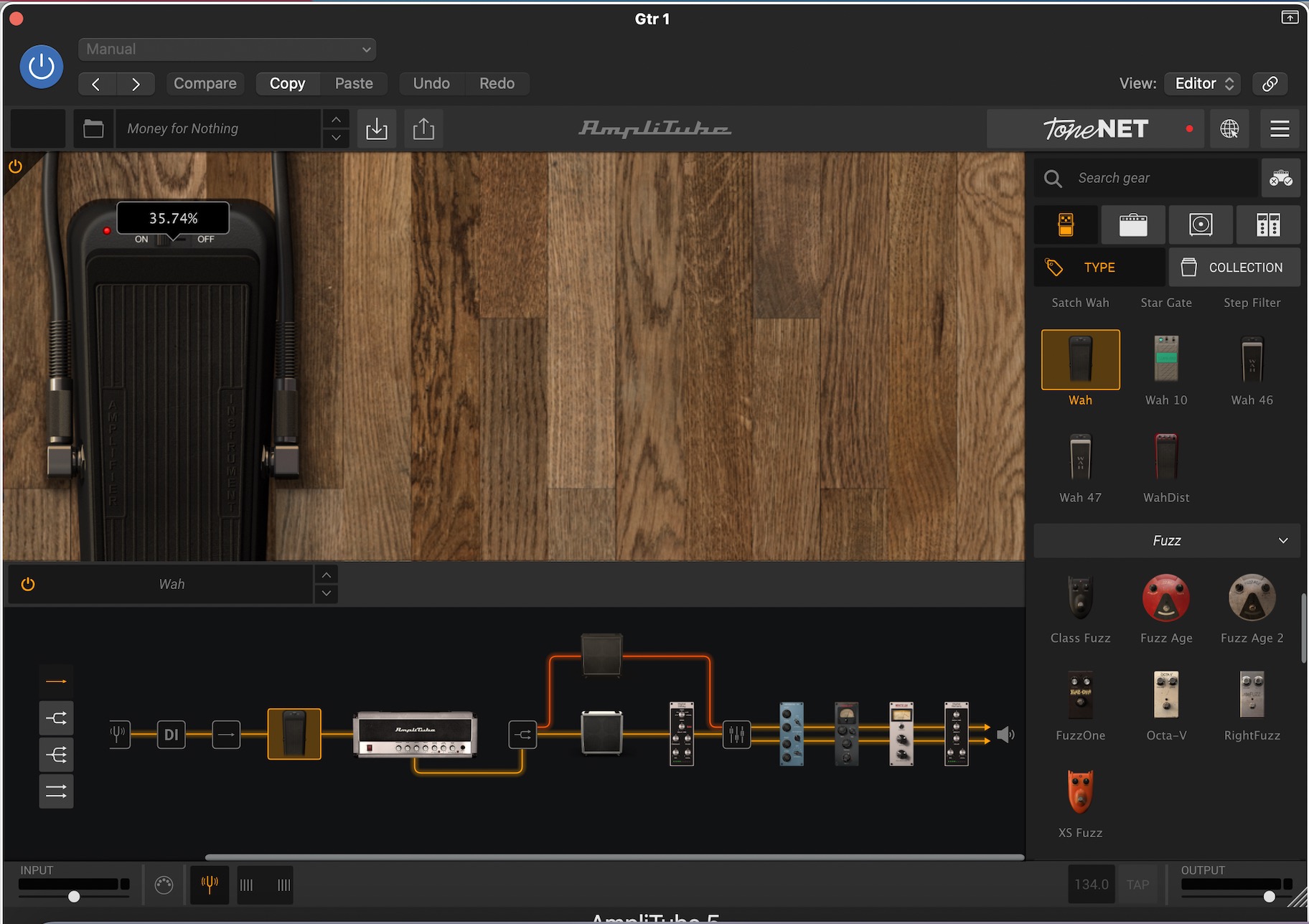Screen dimensions: 1309x924
Task: Click the mixer block in signal chain
Action: pyautogui.click(x=736, y=735)
